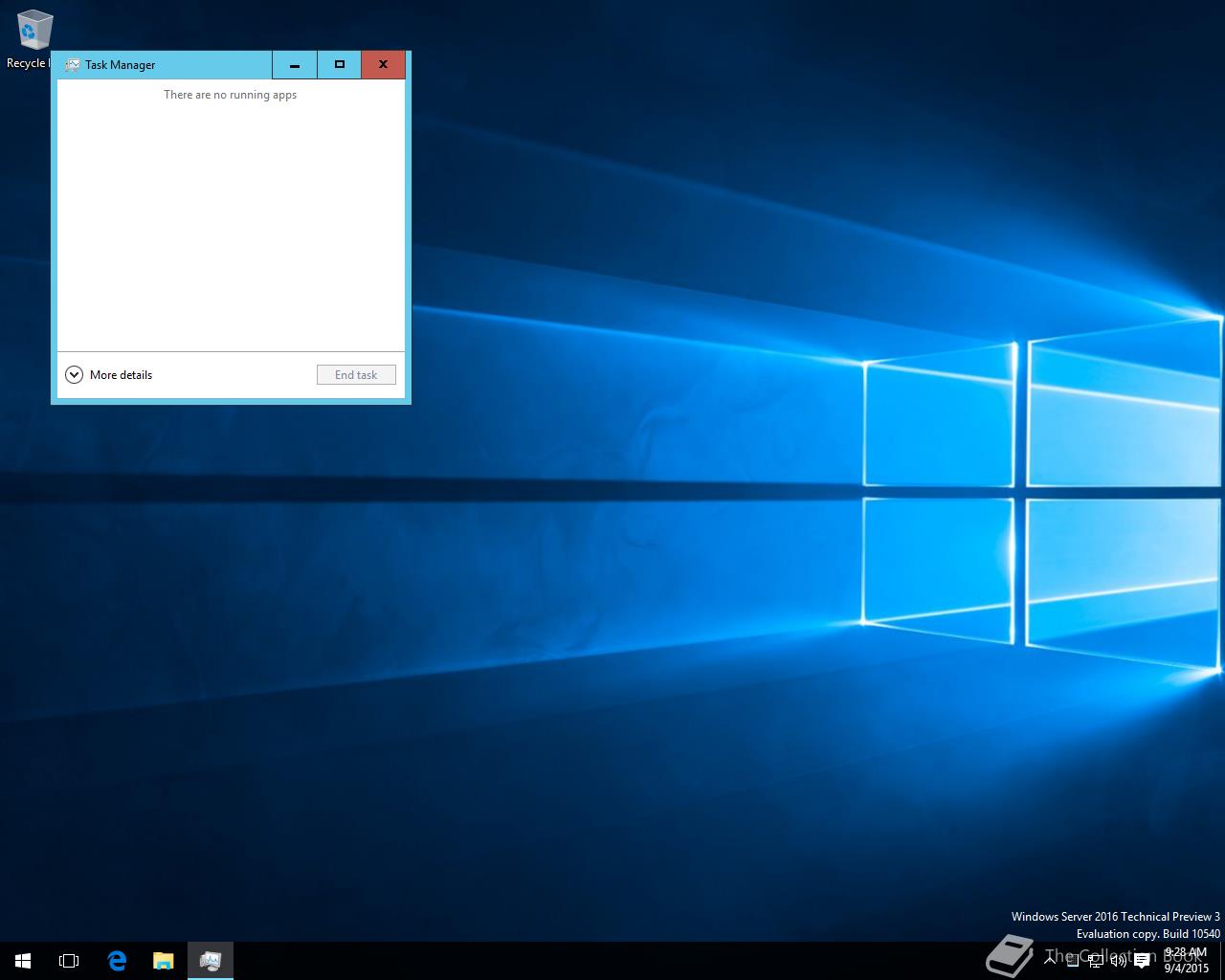Select Task Manager taskbar button
1225x980 pixels.
(x=211, y=961)
